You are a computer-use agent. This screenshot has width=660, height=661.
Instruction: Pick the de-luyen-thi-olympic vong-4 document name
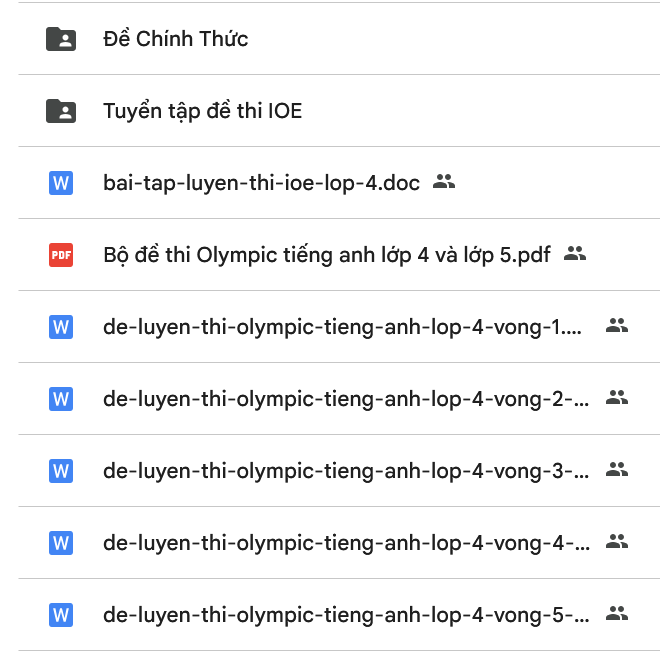pyautogui.click(x=345, y=542)
